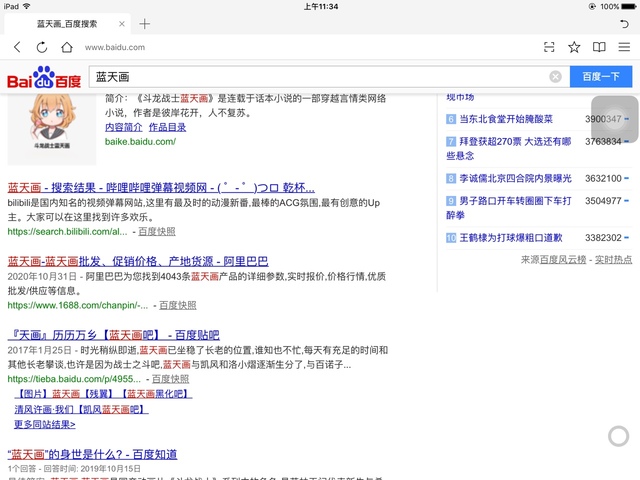Go back using the browser back arrow
640x480 pixels.
(17, 47)
